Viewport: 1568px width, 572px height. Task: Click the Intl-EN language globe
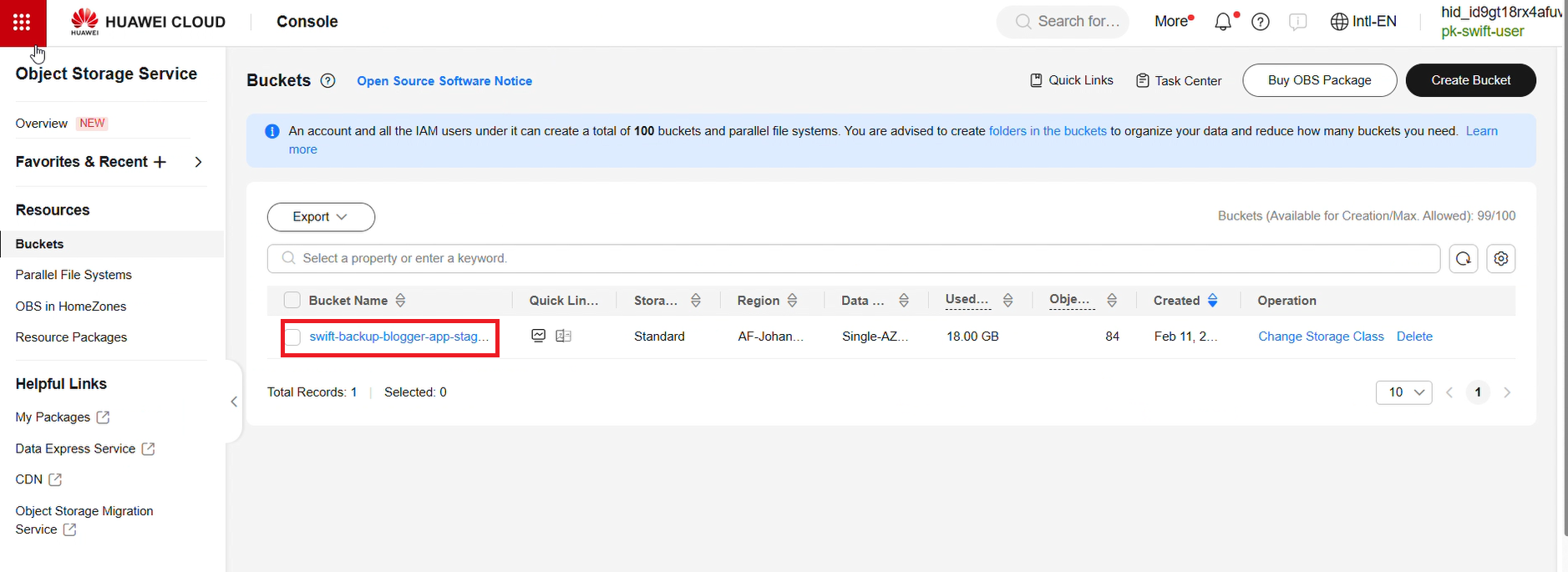(x=1363, y=22)
